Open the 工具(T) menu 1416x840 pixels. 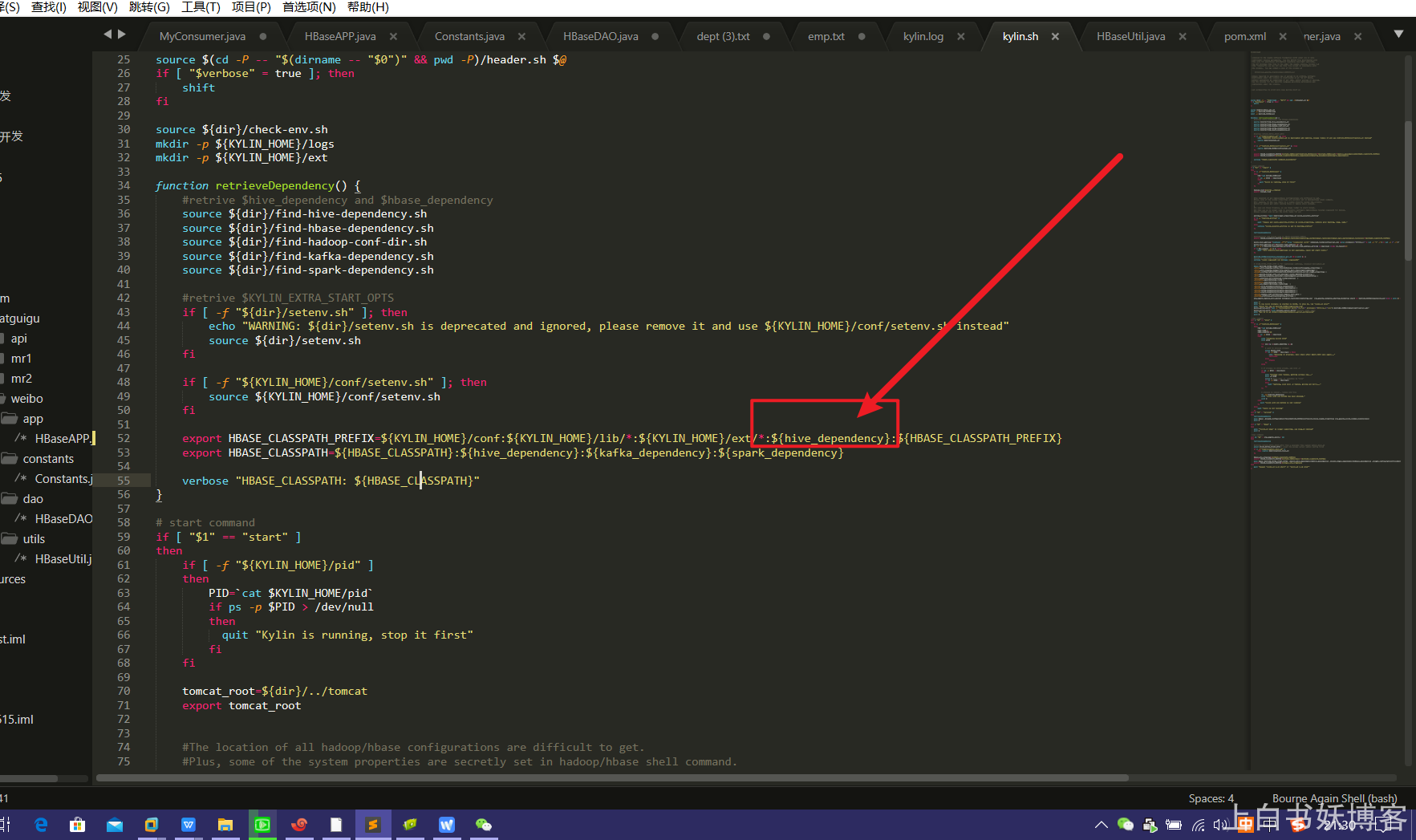coord(201,7)
